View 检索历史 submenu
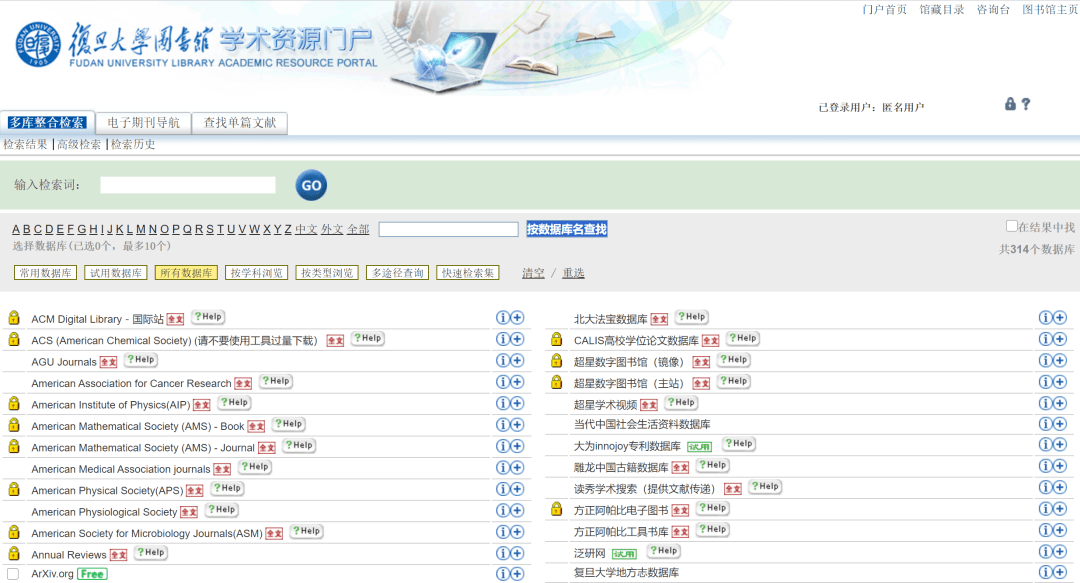This screenshot has width=1080, height=583. tap(133, 145)
